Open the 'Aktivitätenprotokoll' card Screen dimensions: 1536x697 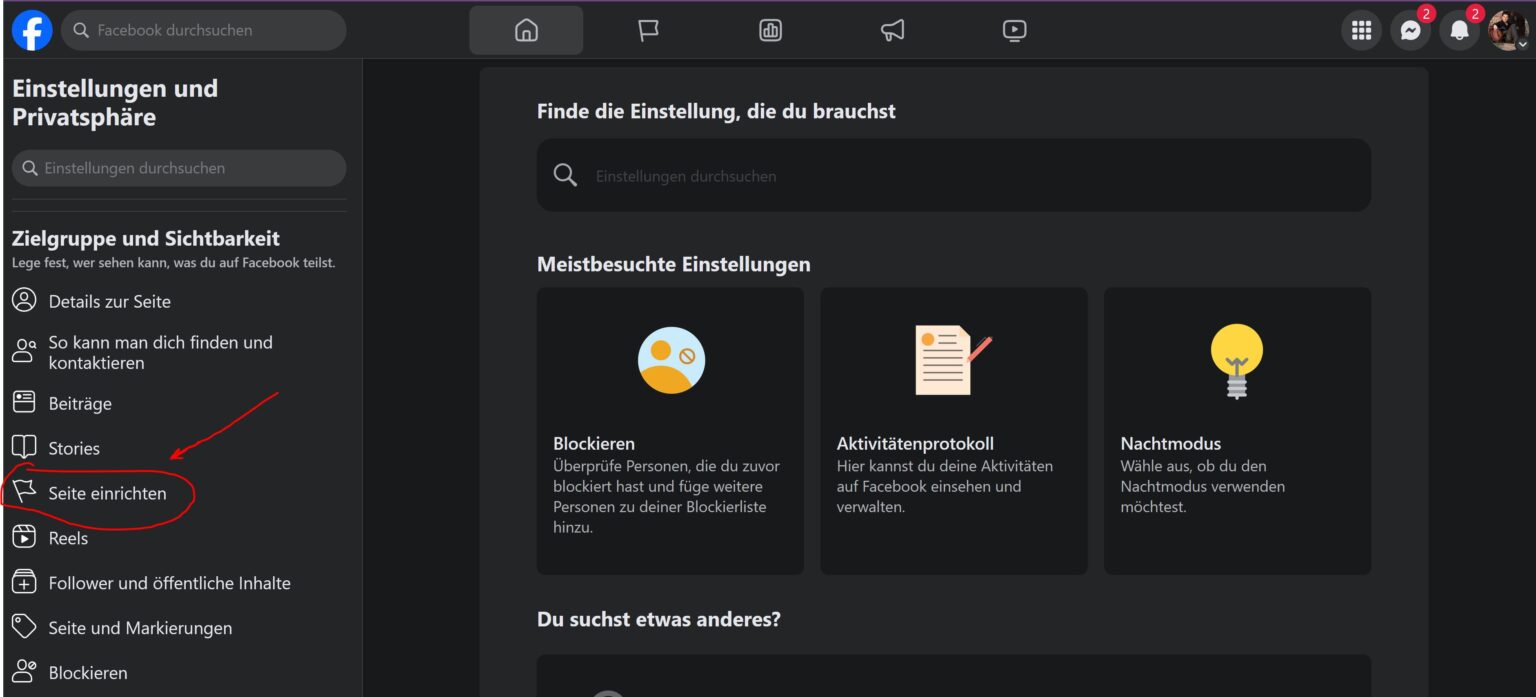click(x=953, y=430)
